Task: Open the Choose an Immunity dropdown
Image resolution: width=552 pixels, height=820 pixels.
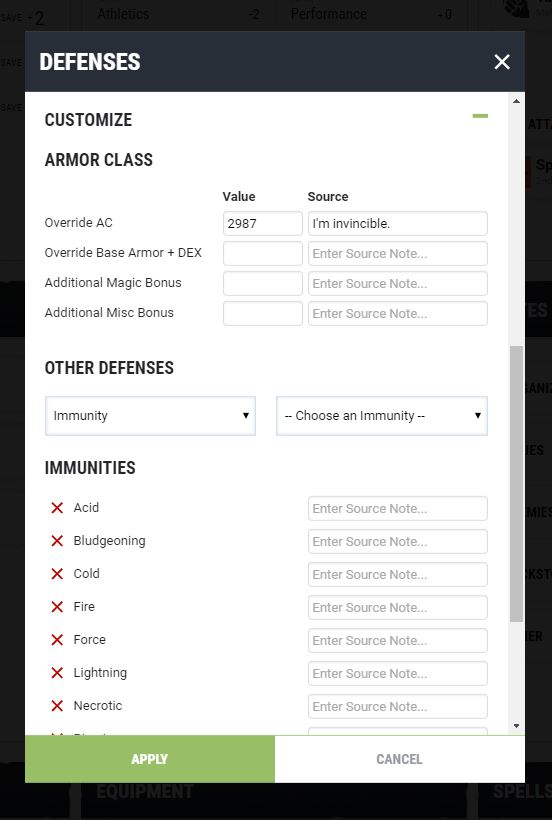Action: tap(382, 416)
